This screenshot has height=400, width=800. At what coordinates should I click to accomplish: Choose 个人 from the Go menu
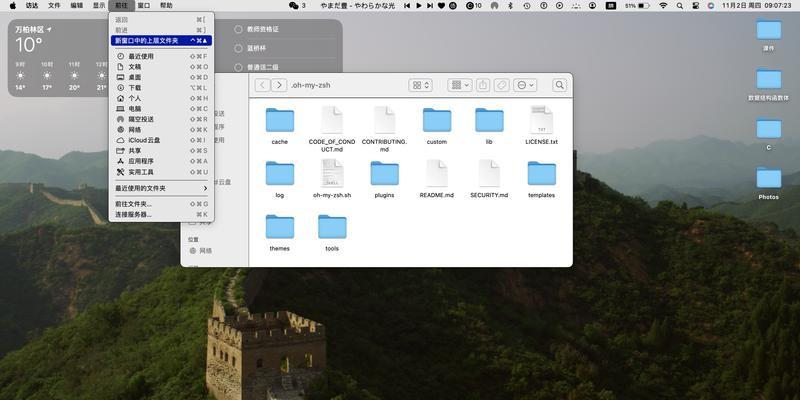pos(161,98)
